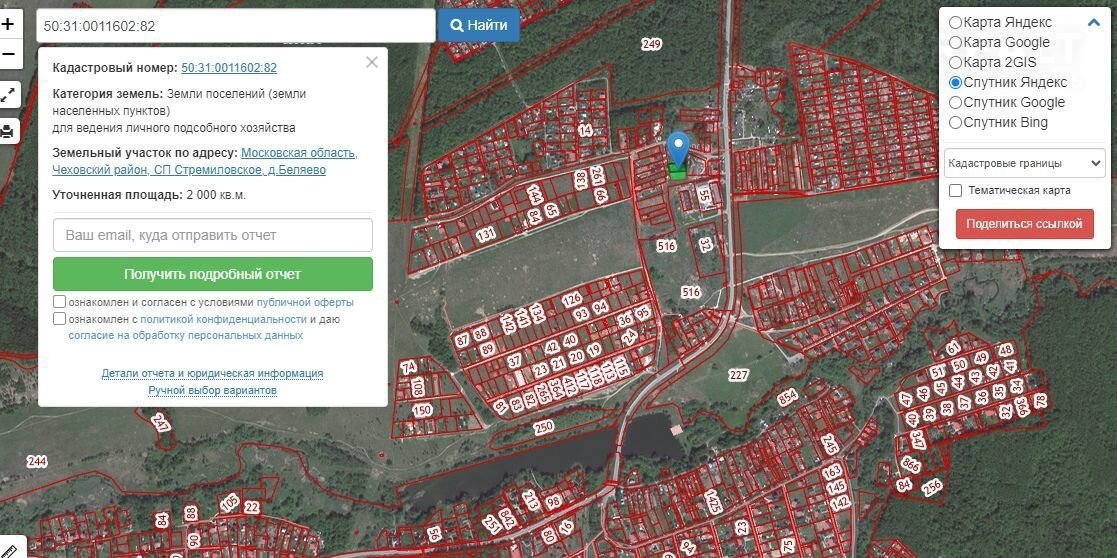This screenshot has width=1117, height=558.
Task: Open Кадастровые границы dropdown
Action: tap(1024, 163)
